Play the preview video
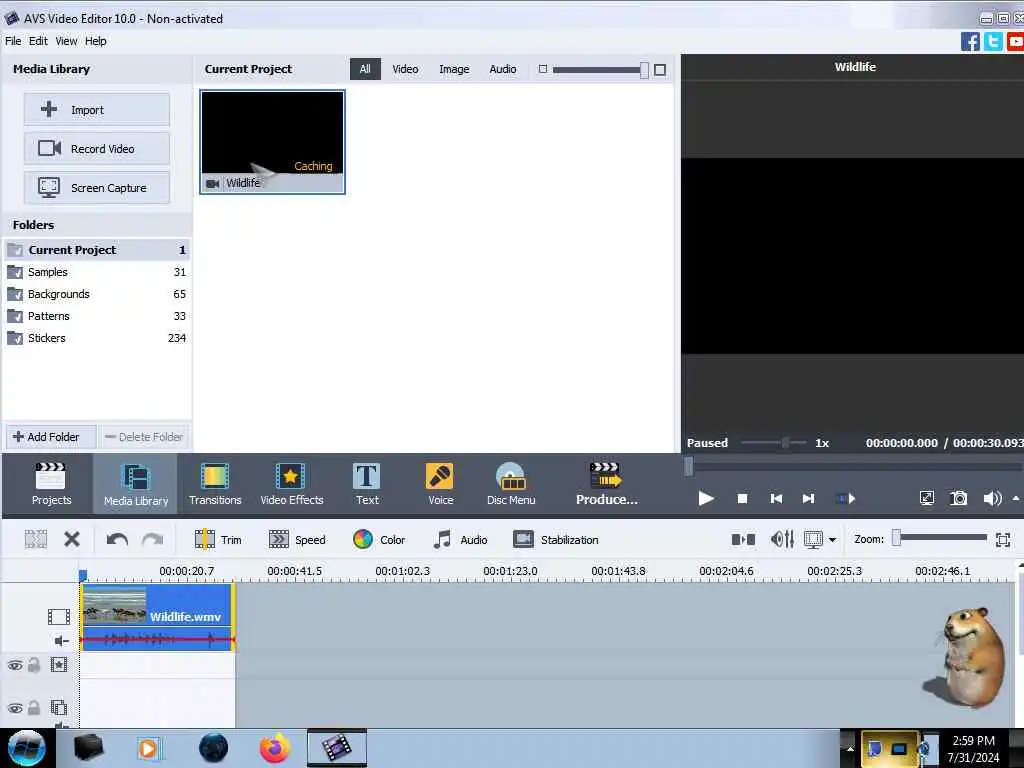The height and width of the screenshot is (768, 1024). [x=705, y=499]
